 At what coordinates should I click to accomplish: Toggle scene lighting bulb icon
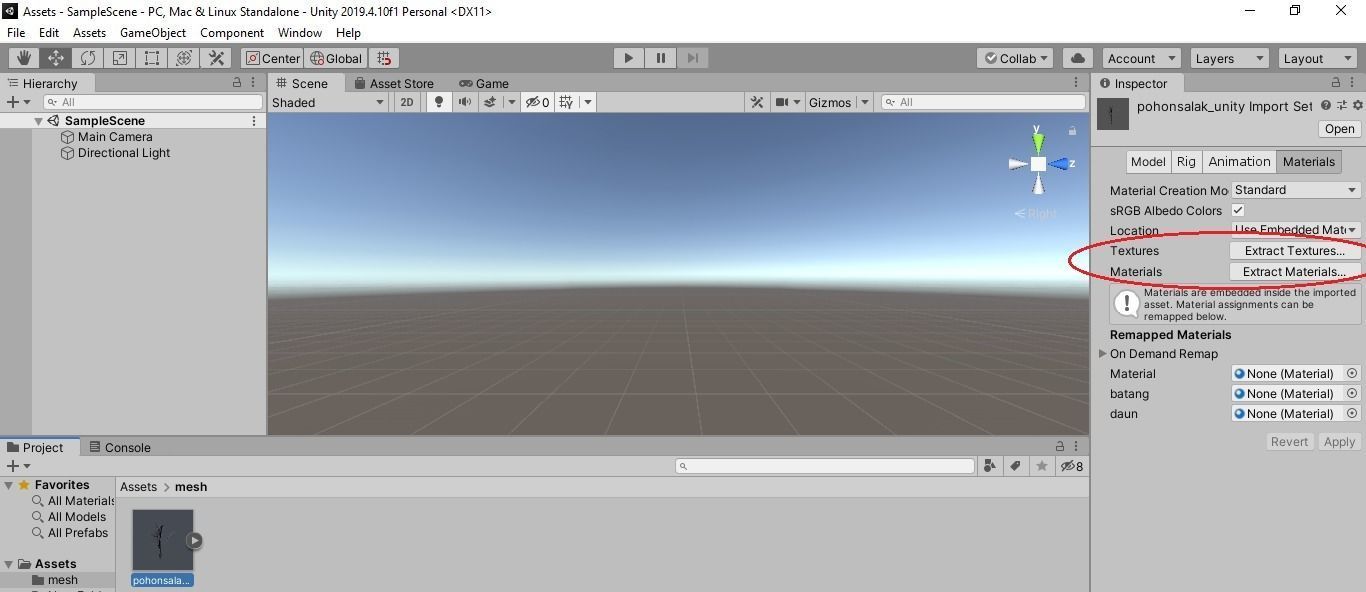[x=438, y=102]
